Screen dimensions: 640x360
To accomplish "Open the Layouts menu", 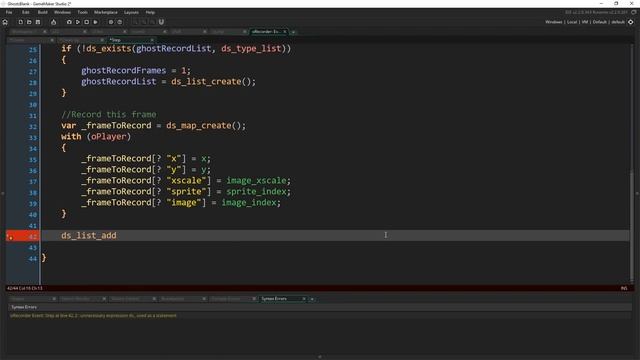I will click(x=131, y=12).
